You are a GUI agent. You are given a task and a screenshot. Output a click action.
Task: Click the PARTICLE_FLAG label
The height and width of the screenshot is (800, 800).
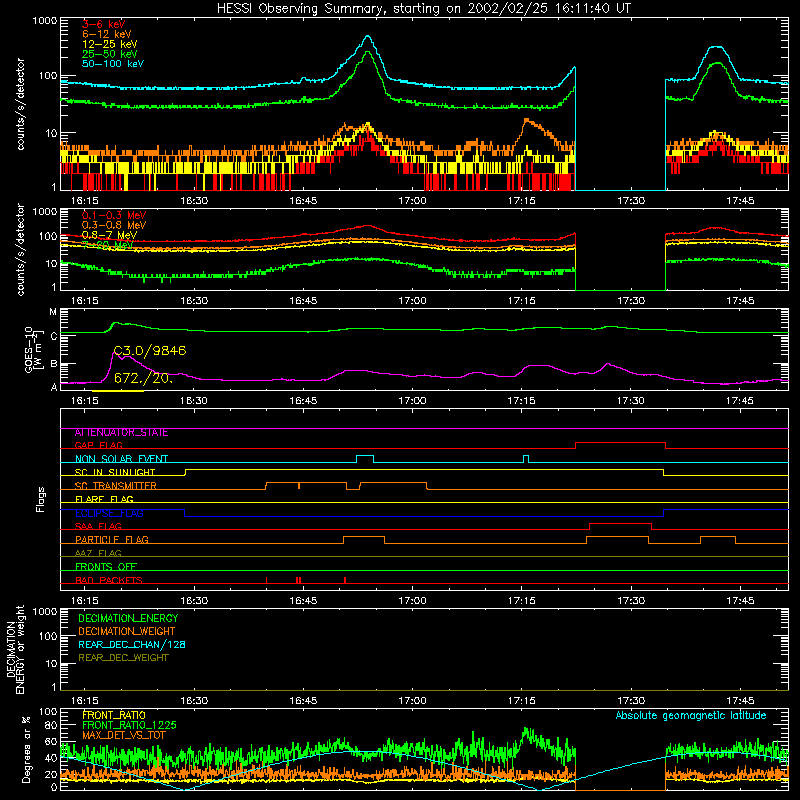click(x=112, y=540)
